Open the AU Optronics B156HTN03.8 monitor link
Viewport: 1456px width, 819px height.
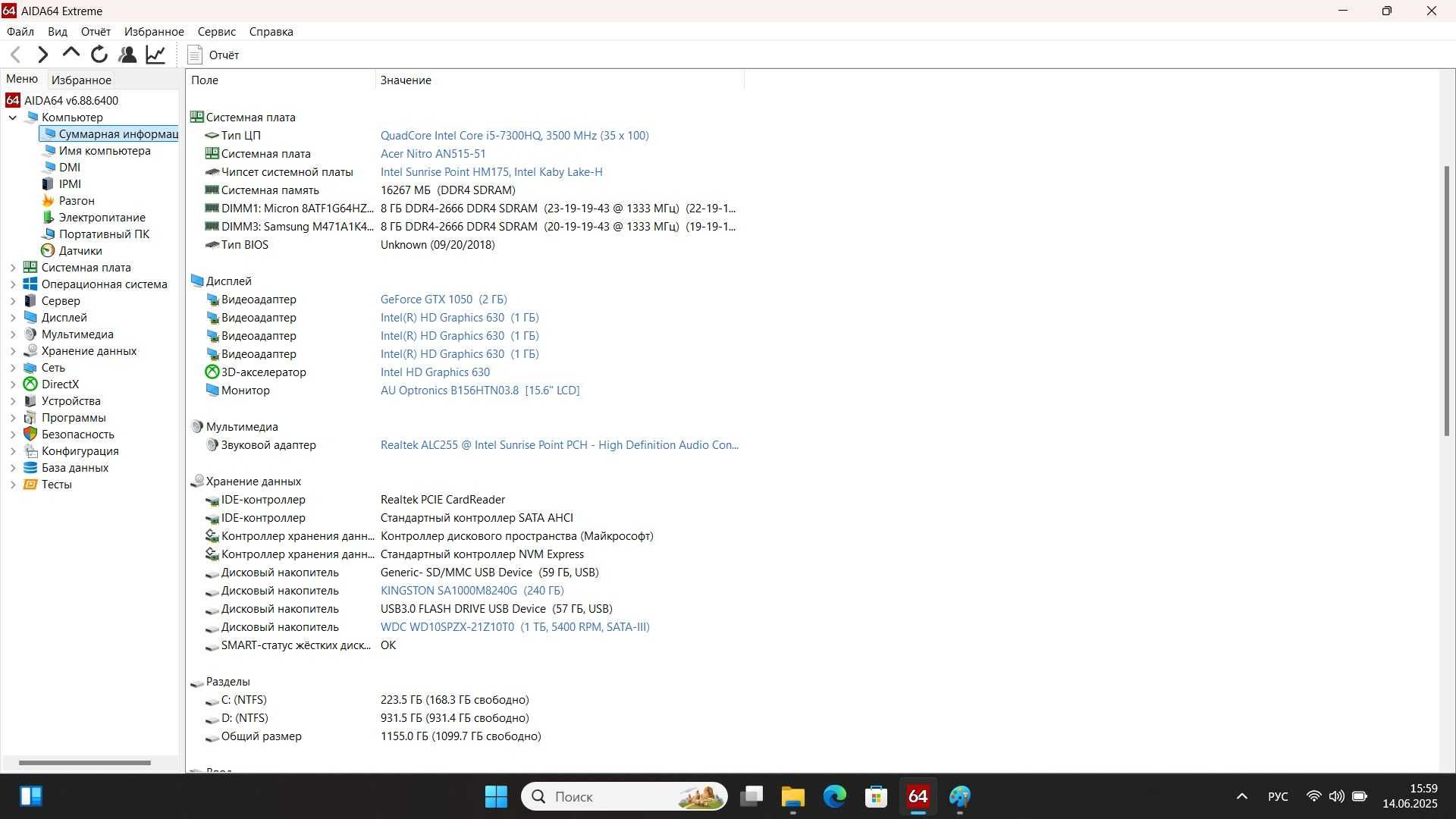click(x=480, y=391)
